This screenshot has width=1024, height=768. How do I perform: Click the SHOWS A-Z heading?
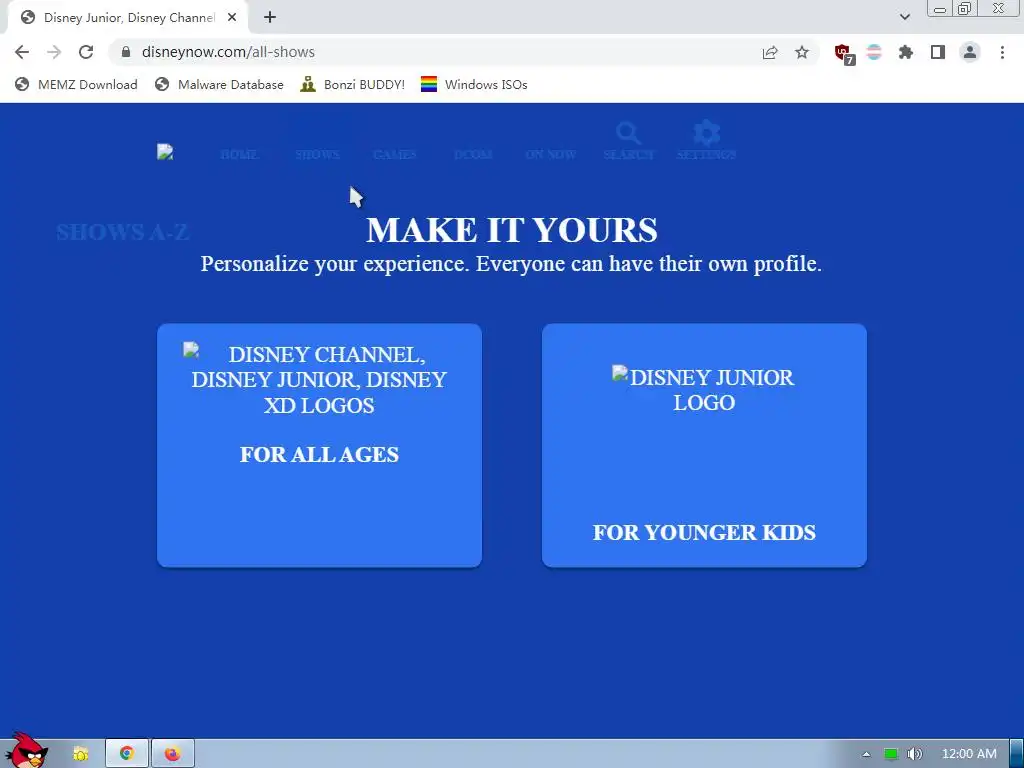[x=123, y=232]
